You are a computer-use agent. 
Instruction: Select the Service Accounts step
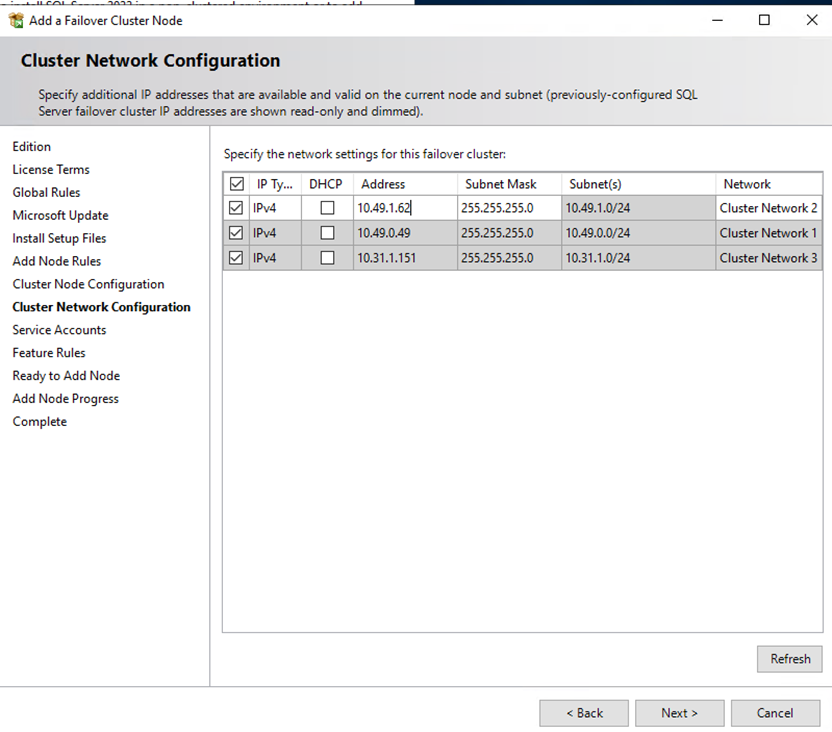[x=59, y=330]
